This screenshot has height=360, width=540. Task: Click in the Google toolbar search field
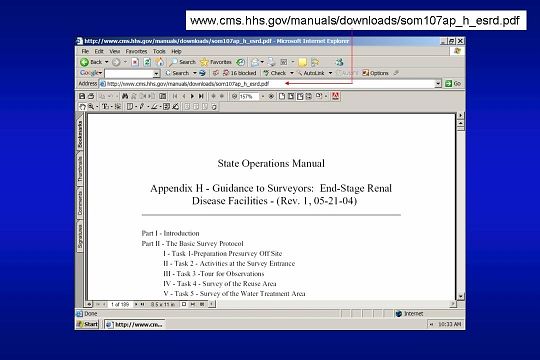click(x=129, y=73)
